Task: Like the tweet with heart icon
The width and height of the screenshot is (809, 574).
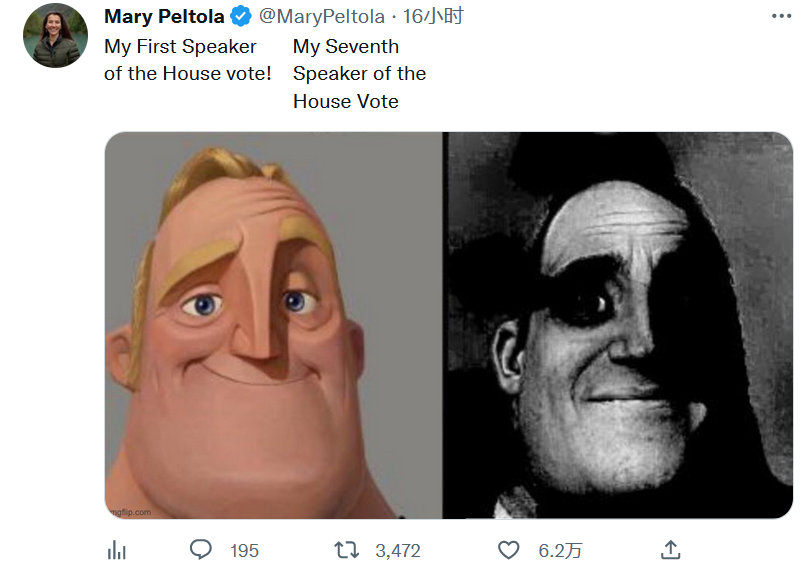Action: tap(508, 550)
